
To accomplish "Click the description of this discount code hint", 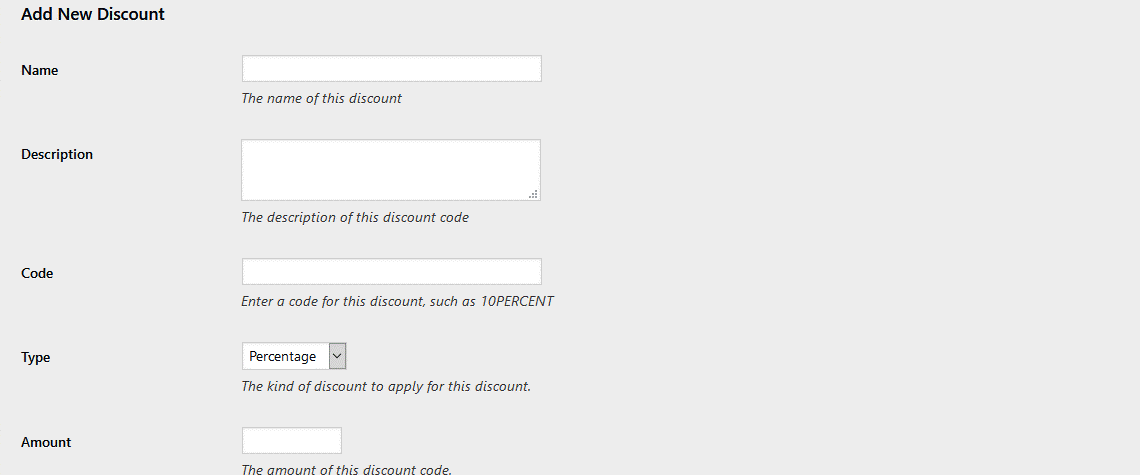I will click(355, 217).
